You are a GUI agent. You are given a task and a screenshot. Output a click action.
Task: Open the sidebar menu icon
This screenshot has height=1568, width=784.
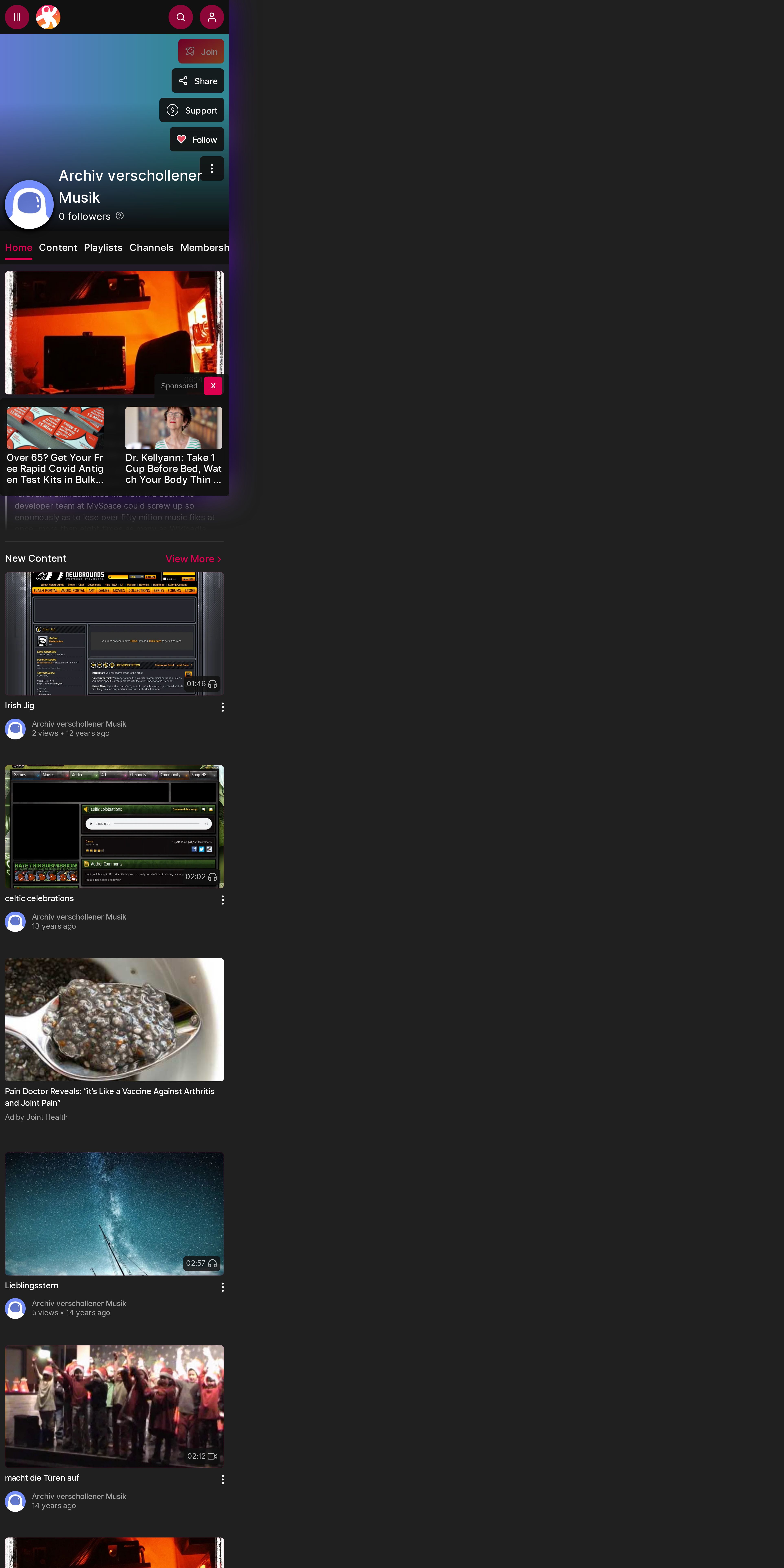pyautogui.click(x=17, y=17)
